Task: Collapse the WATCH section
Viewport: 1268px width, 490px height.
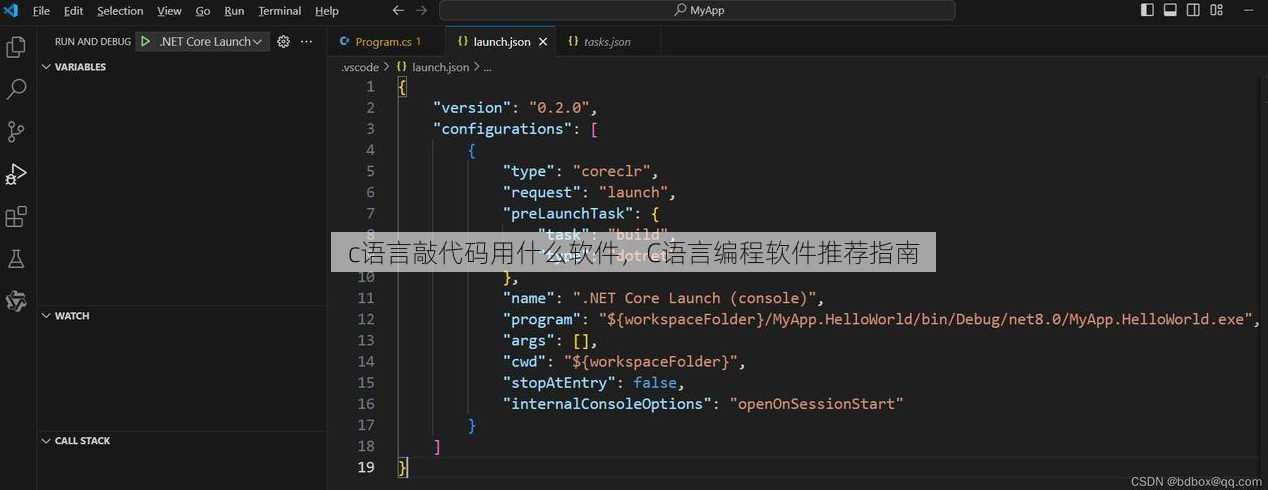Action: (x=182, y=316)
